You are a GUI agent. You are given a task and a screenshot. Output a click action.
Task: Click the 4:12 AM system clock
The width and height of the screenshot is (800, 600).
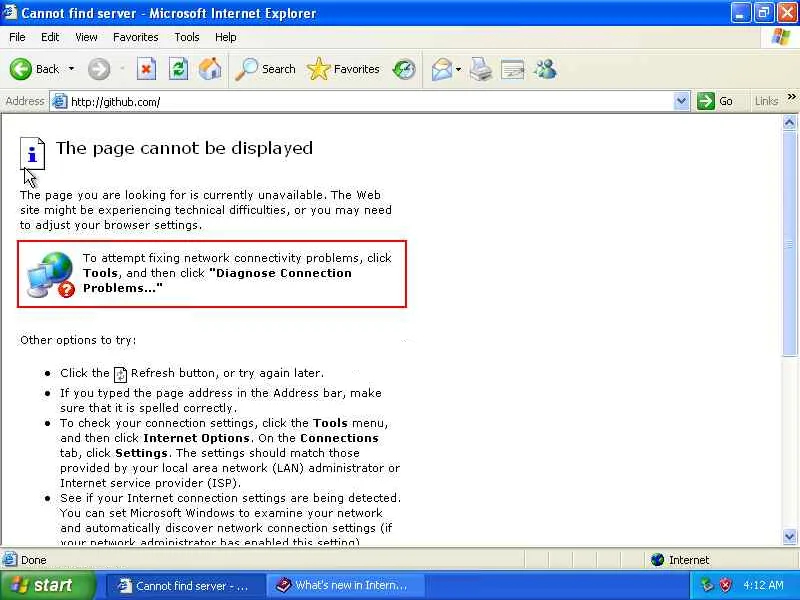[x=763, y=585]
